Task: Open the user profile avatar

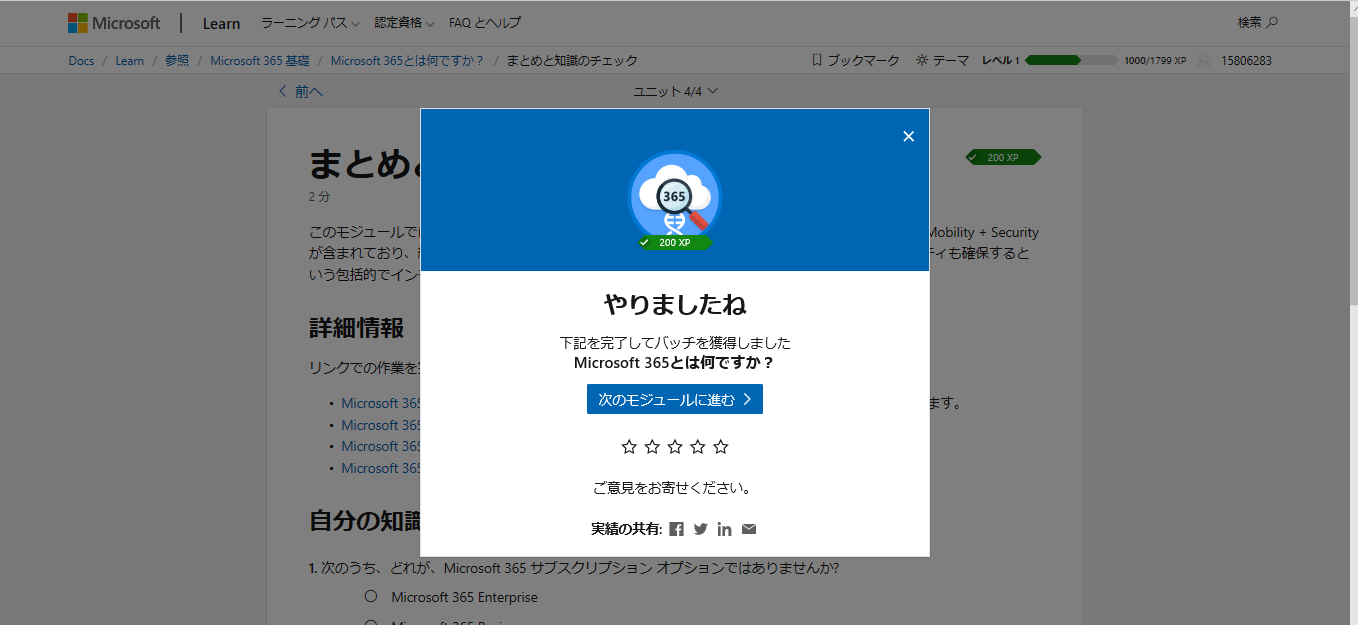Action: (1203, 60)
